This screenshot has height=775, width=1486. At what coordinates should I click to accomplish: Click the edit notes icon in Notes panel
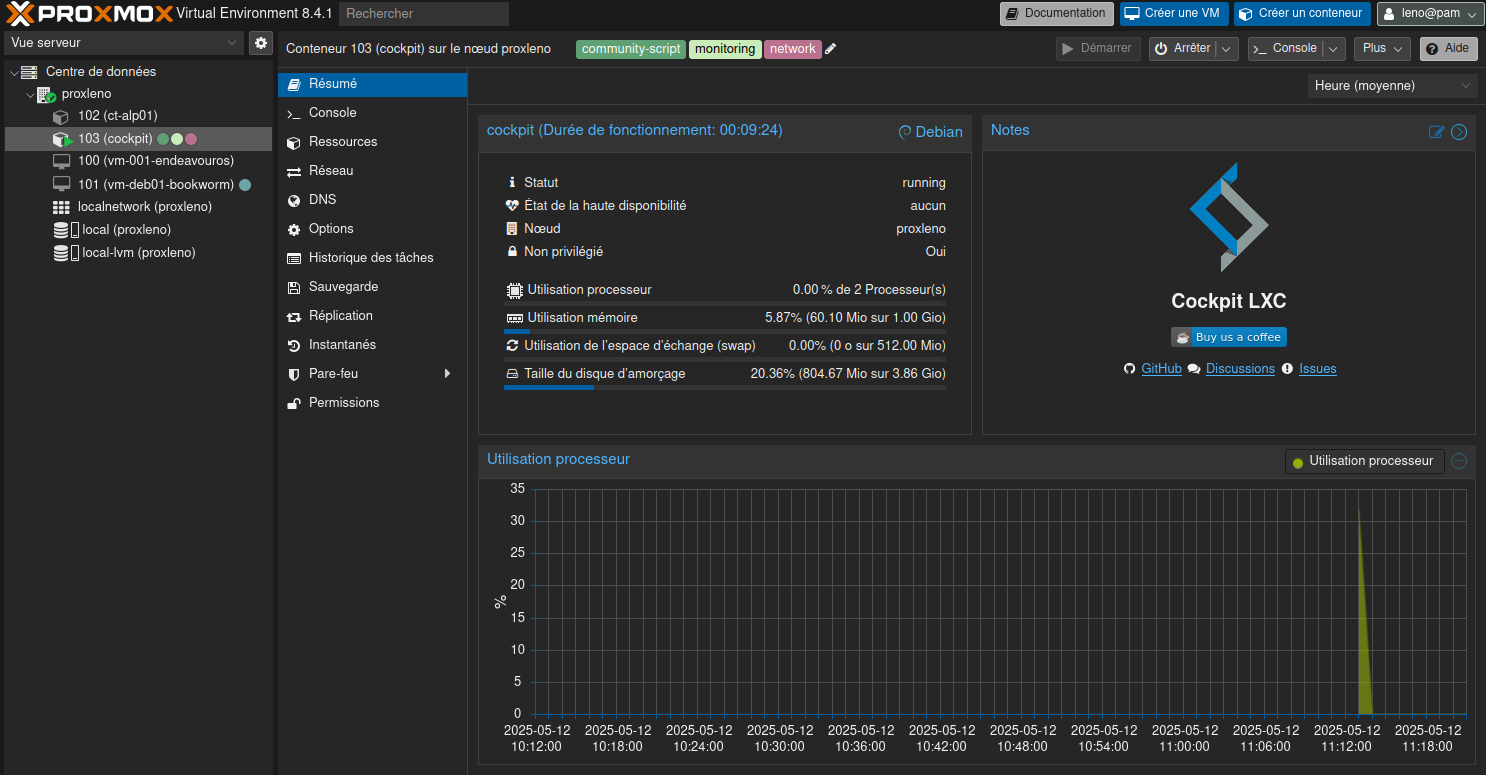click(1436, 132)
